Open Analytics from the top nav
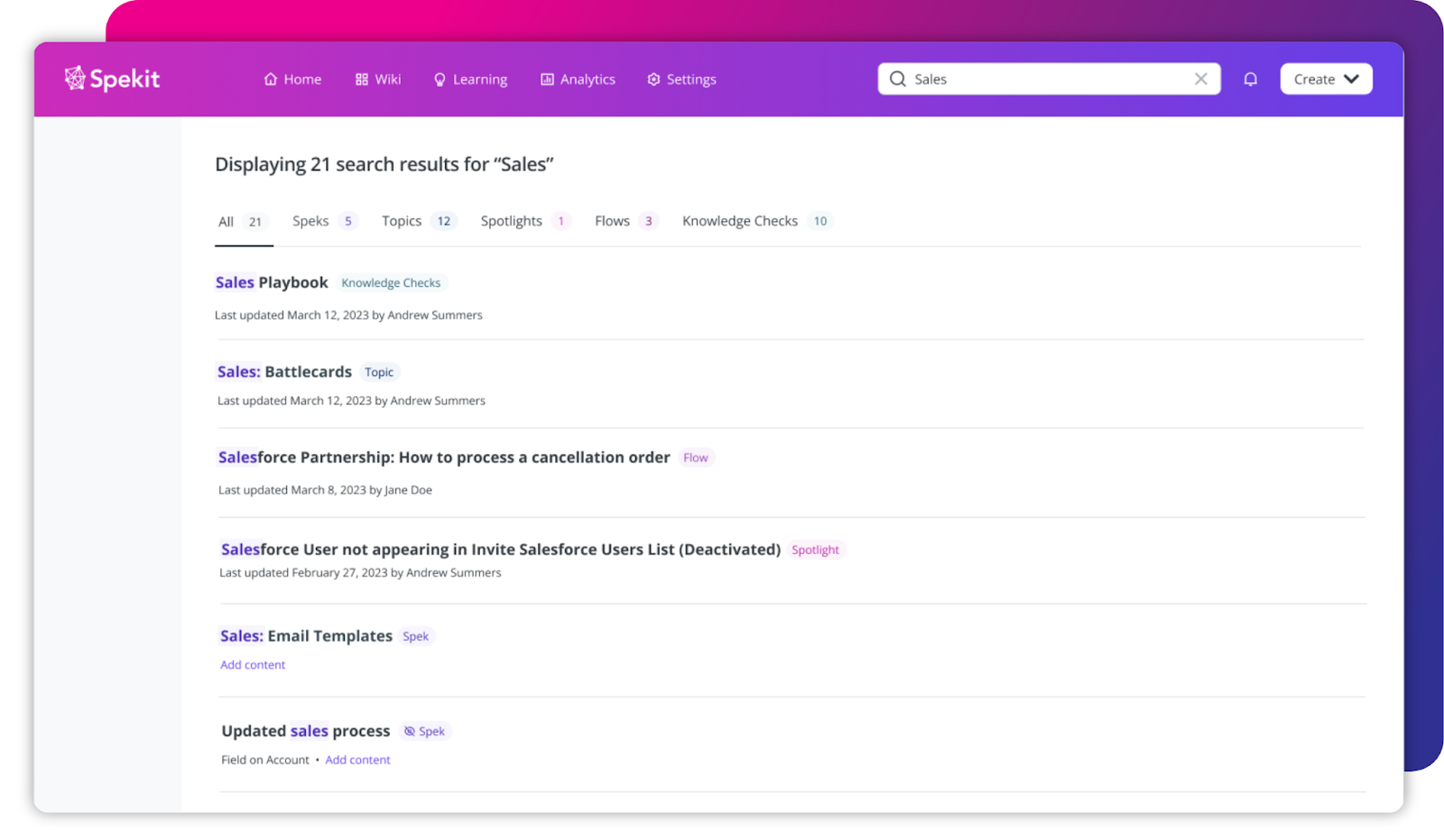1444x840 pixels. (578, 79)
